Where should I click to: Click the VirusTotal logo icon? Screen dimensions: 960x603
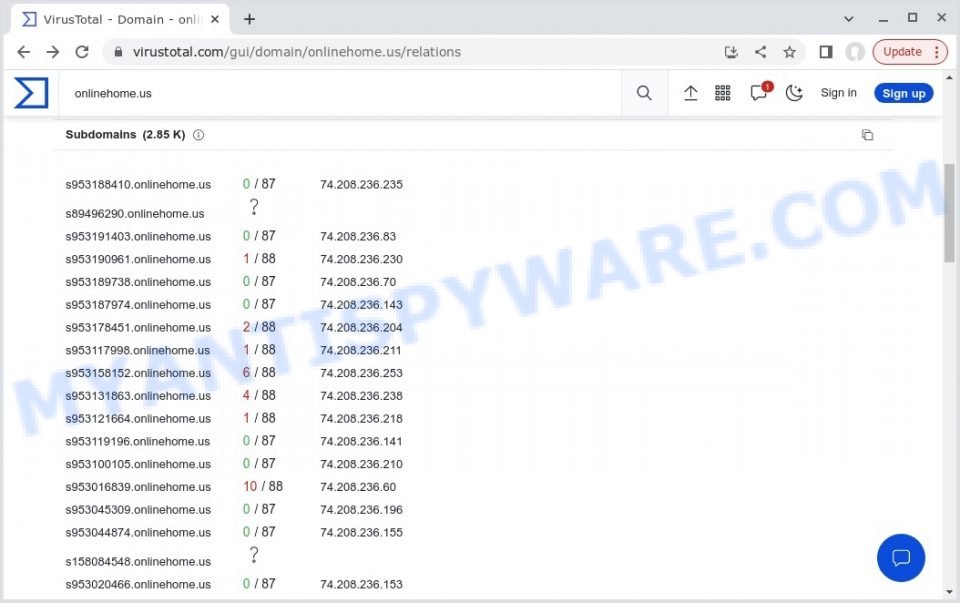(x=31, y=93)
